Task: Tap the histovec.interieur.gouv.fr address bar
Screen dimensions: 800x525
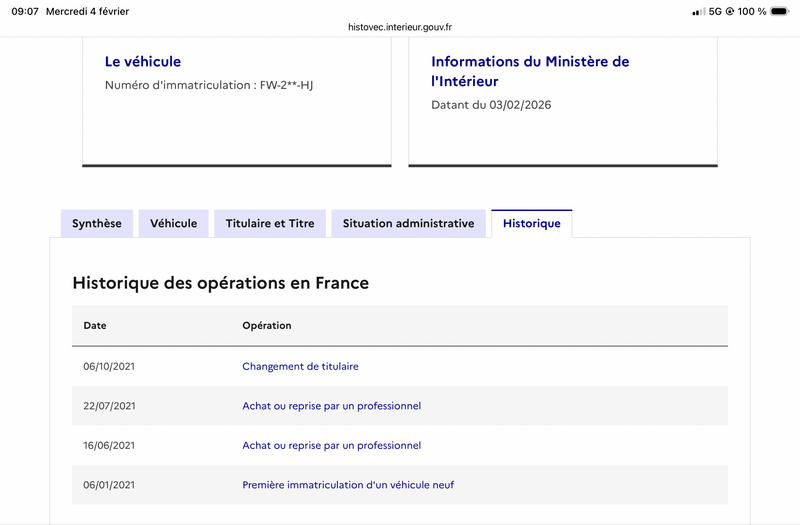Action: [x=400, y=28]
